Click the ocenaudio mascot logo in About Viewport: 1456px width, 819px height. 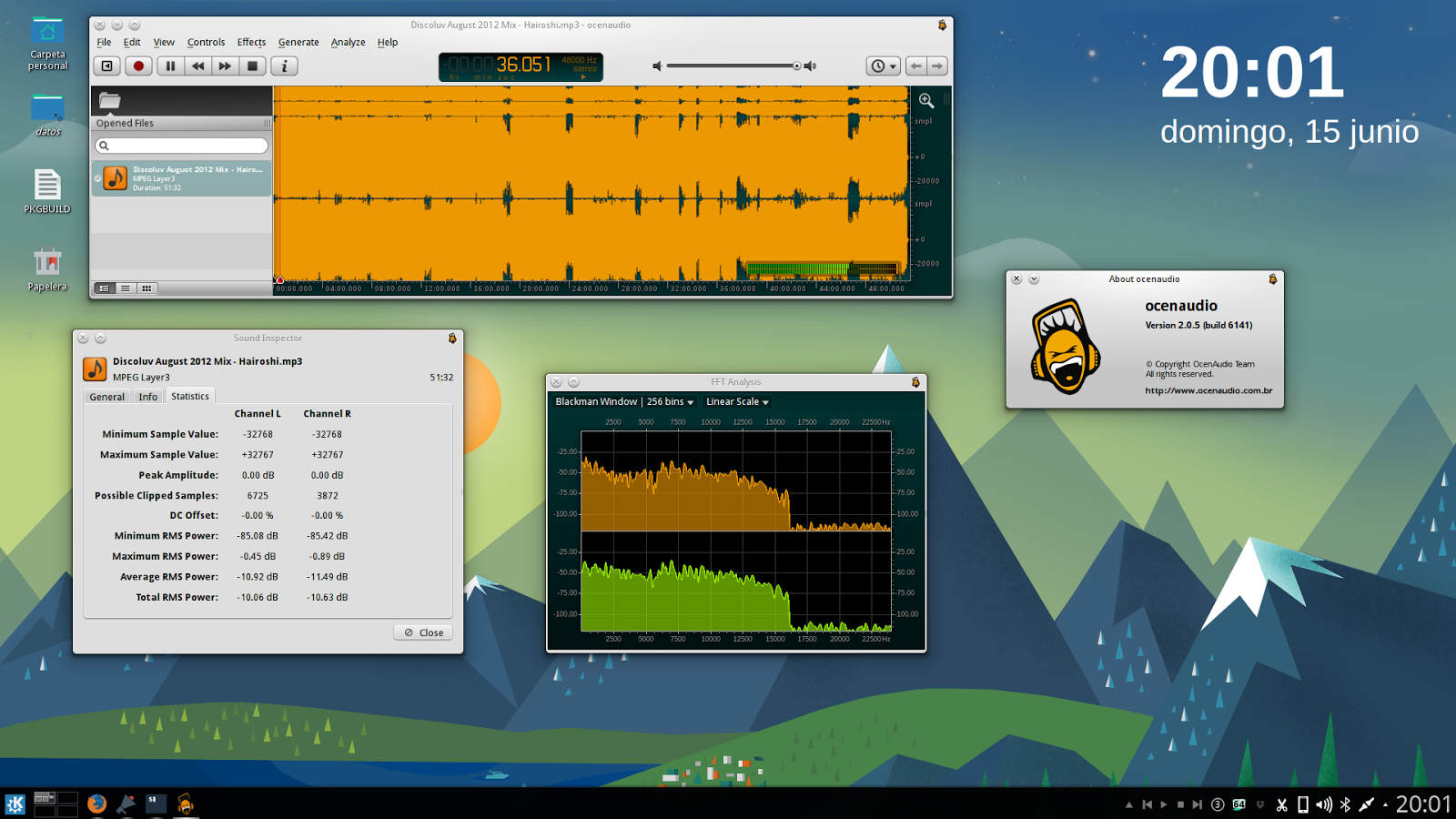[1065, 346]
